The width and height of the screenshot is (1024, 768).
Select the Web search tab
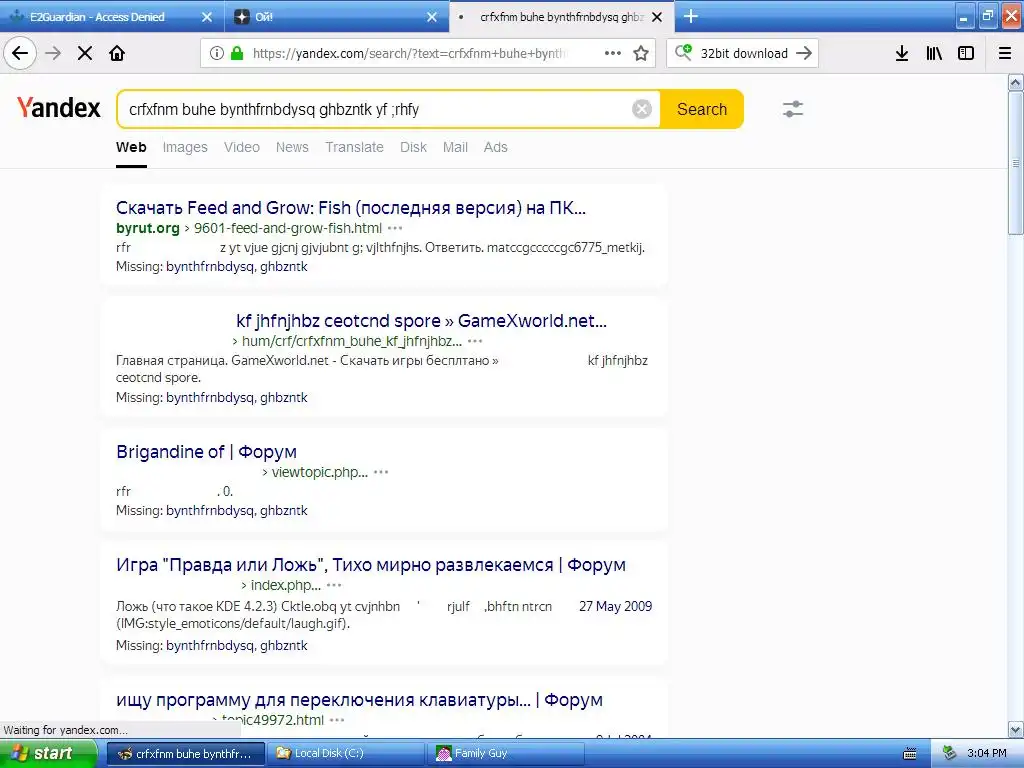point(131,148)
